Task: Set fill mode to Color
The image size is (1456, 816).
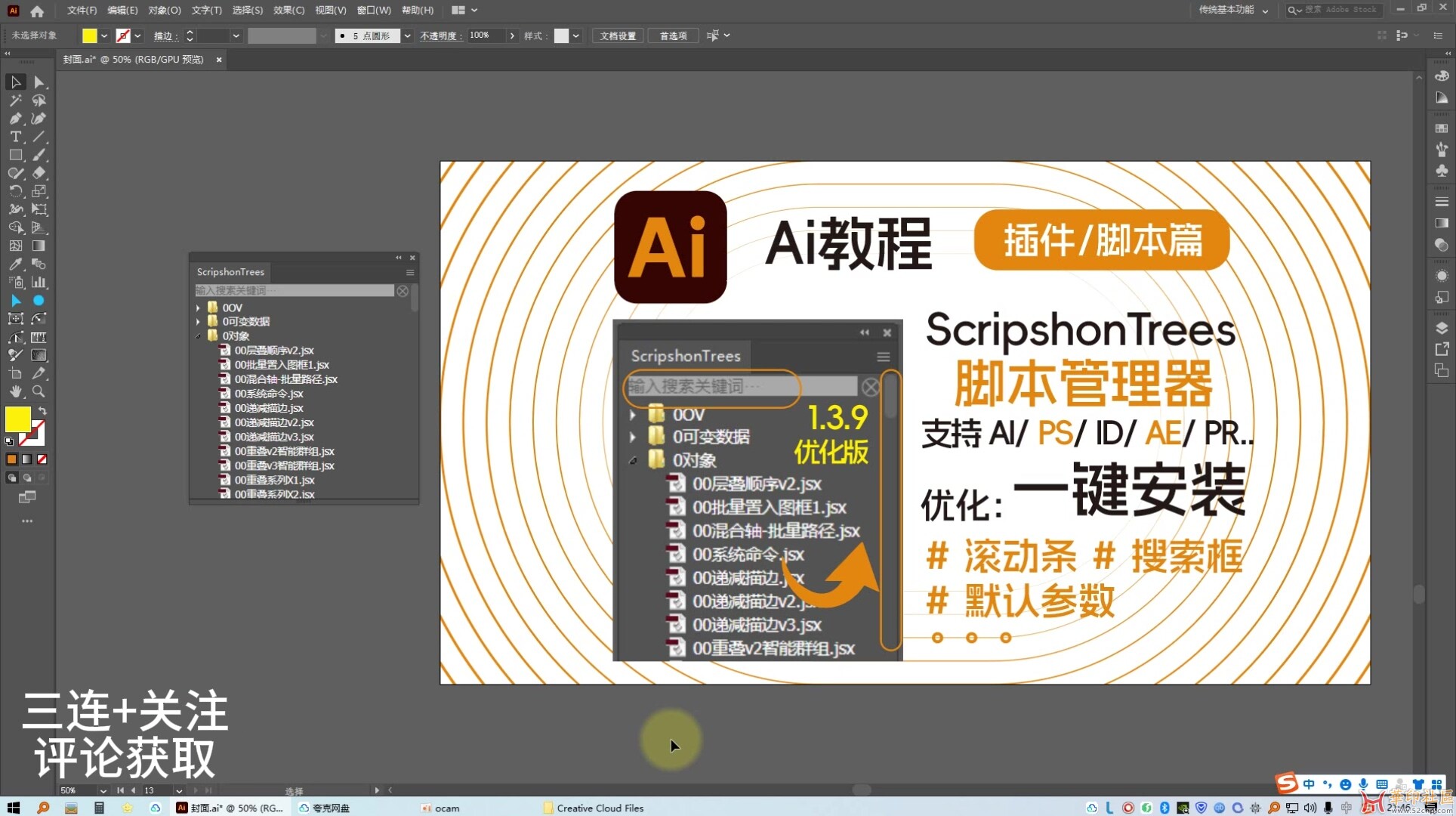Action: [11, 459]
